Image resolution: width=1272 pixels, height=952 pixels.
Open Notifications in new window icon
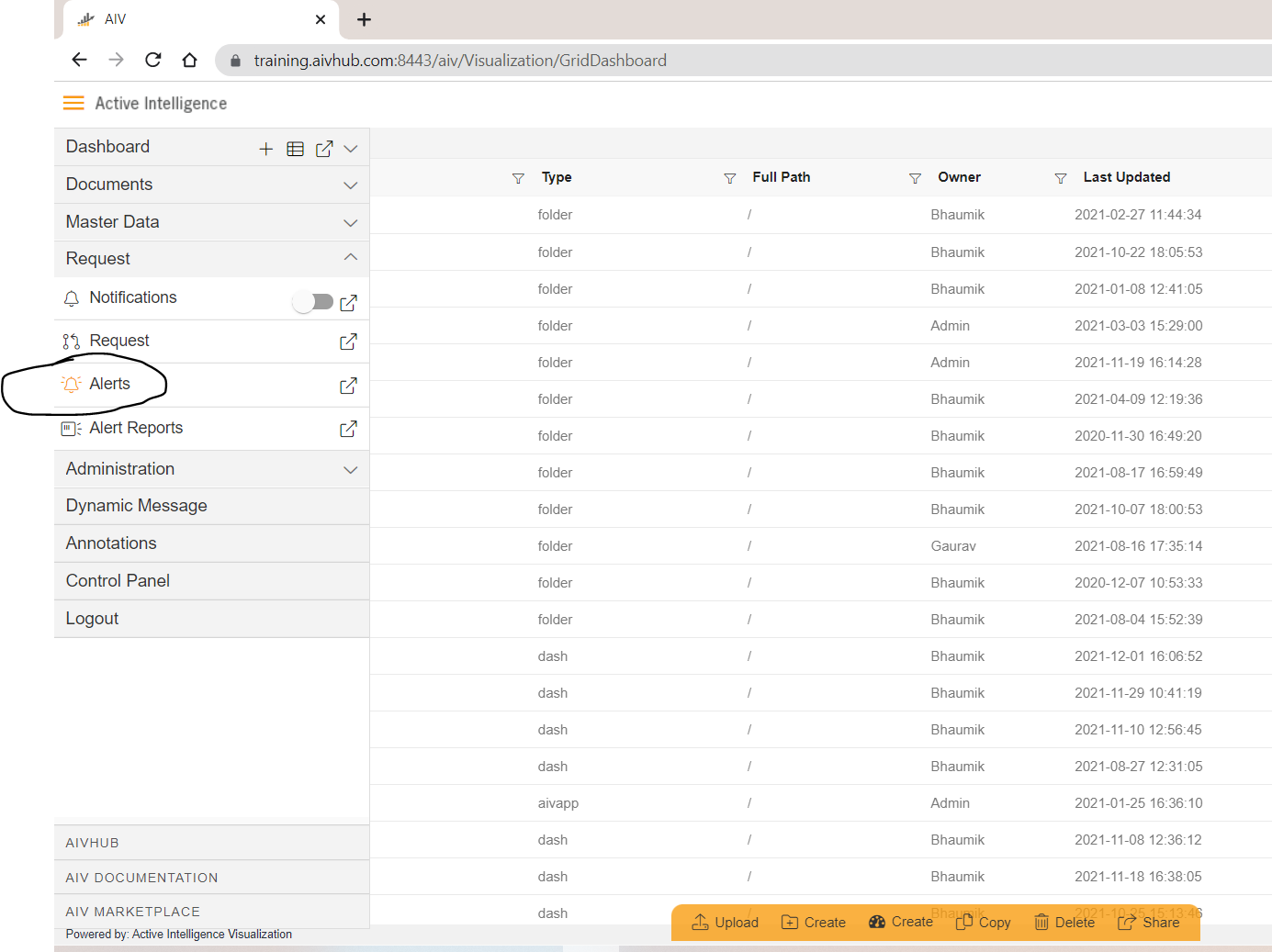tap(348, 303)
